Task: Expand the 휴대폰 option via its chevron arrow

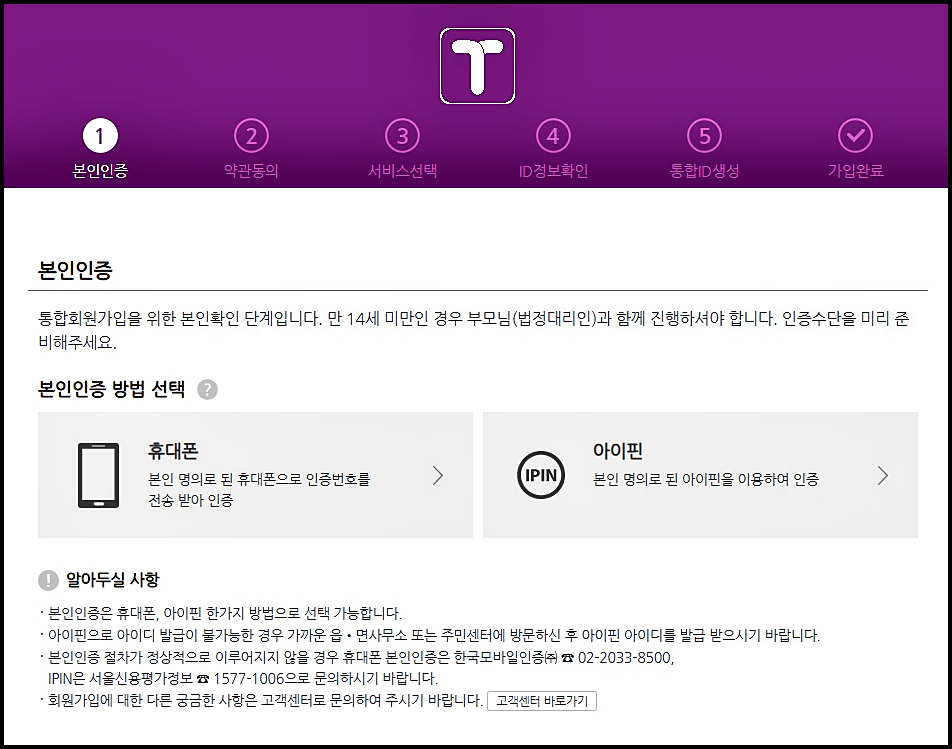Action: (438, 475)
